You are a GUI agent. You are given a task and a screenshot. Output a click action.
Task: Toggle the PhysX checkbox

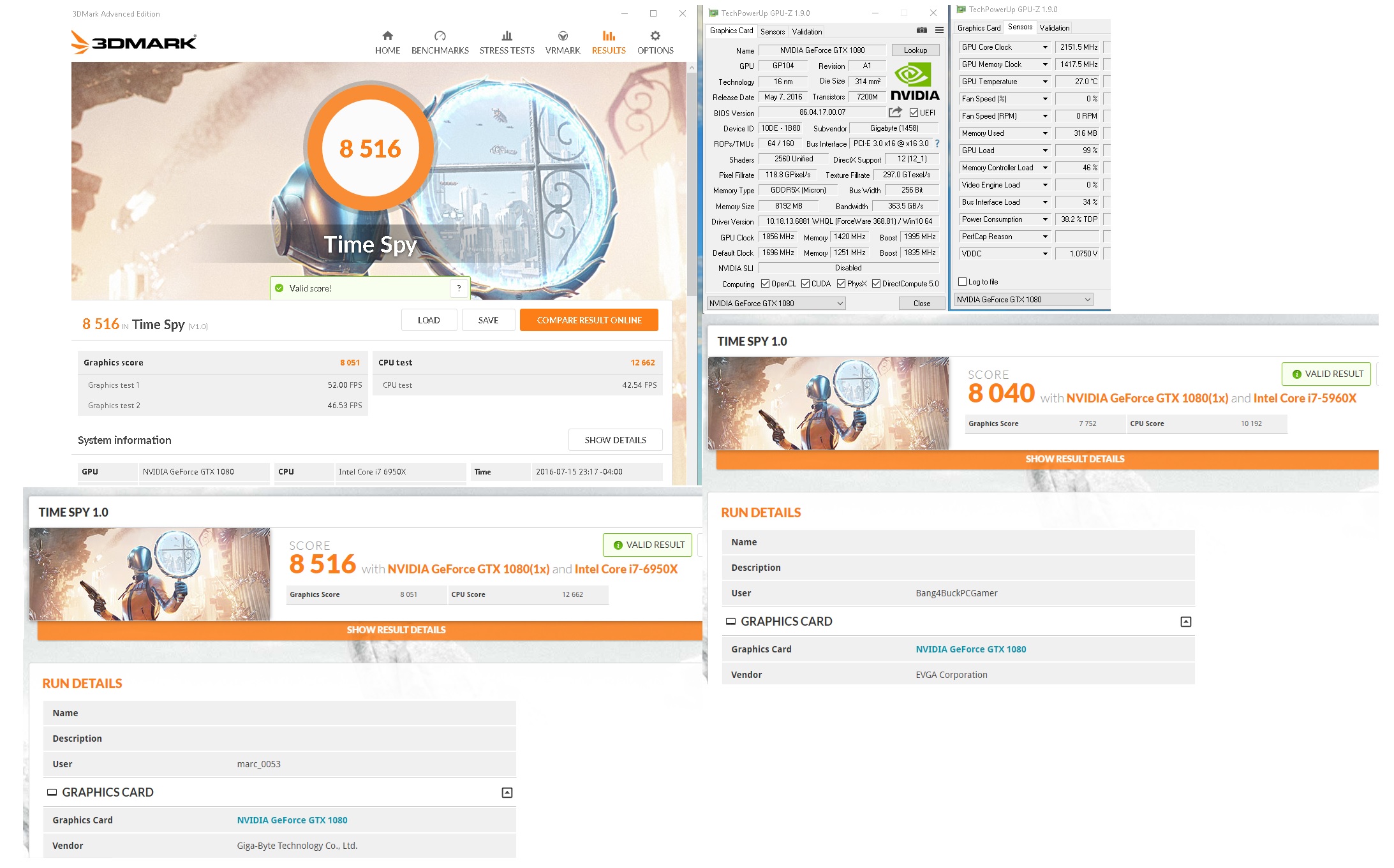(841, 284)
